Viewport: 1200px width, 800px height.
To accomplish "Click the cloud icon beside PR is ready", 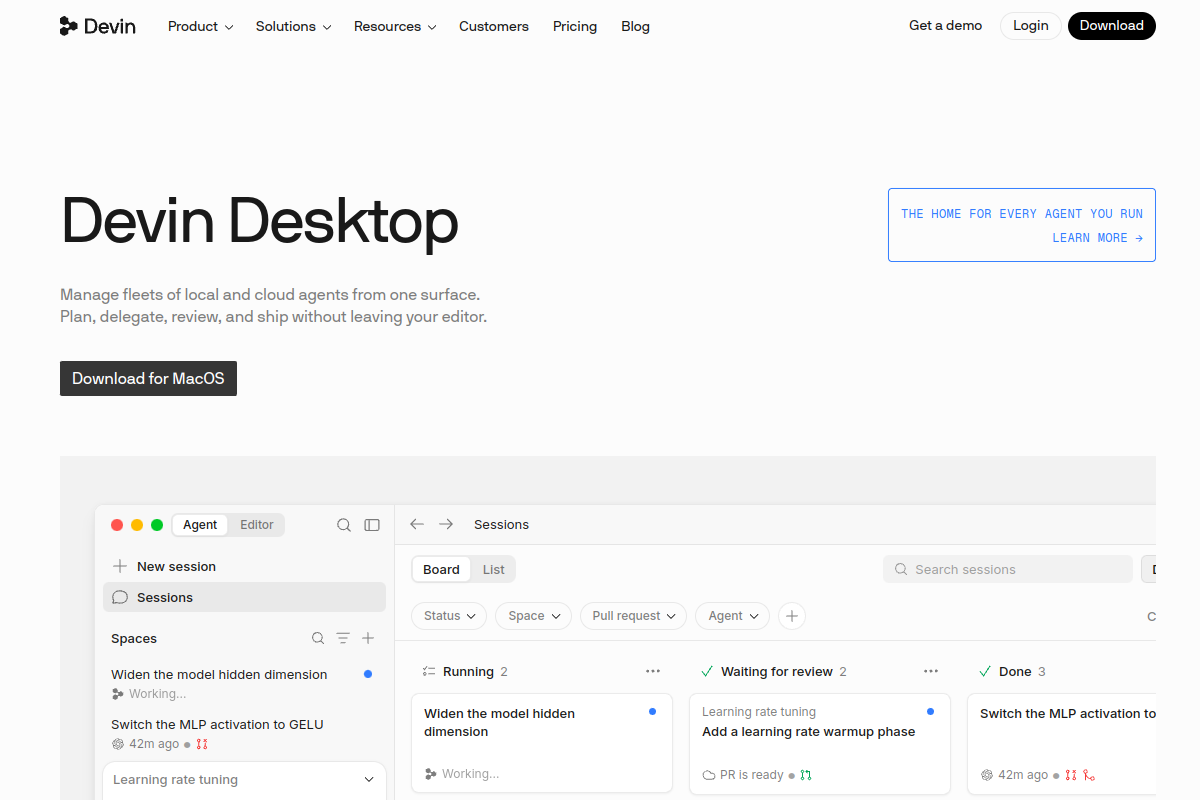I will (x=709, y=775).
